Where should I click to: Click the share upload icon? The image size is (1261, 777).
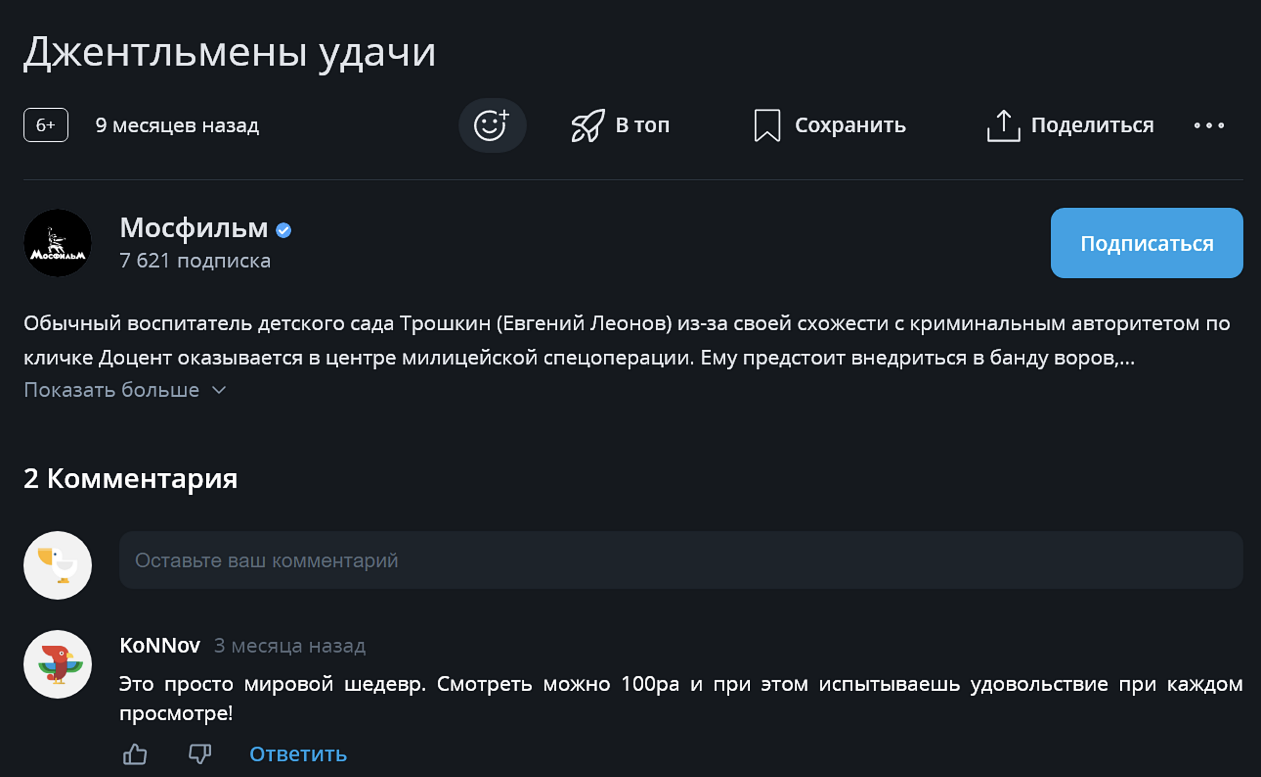pos(1003,125)
